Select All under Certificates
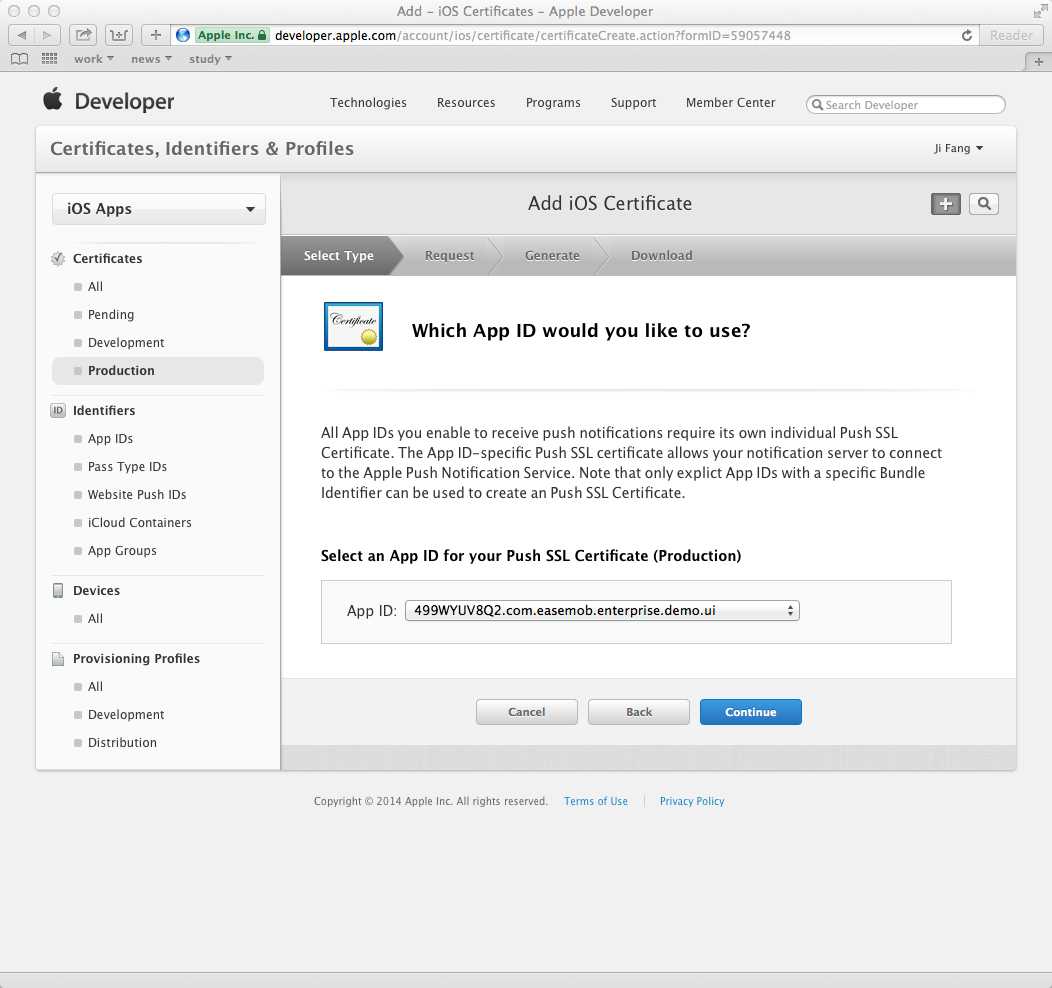Viewport: 1052px width, 988px height. point(95,286)
